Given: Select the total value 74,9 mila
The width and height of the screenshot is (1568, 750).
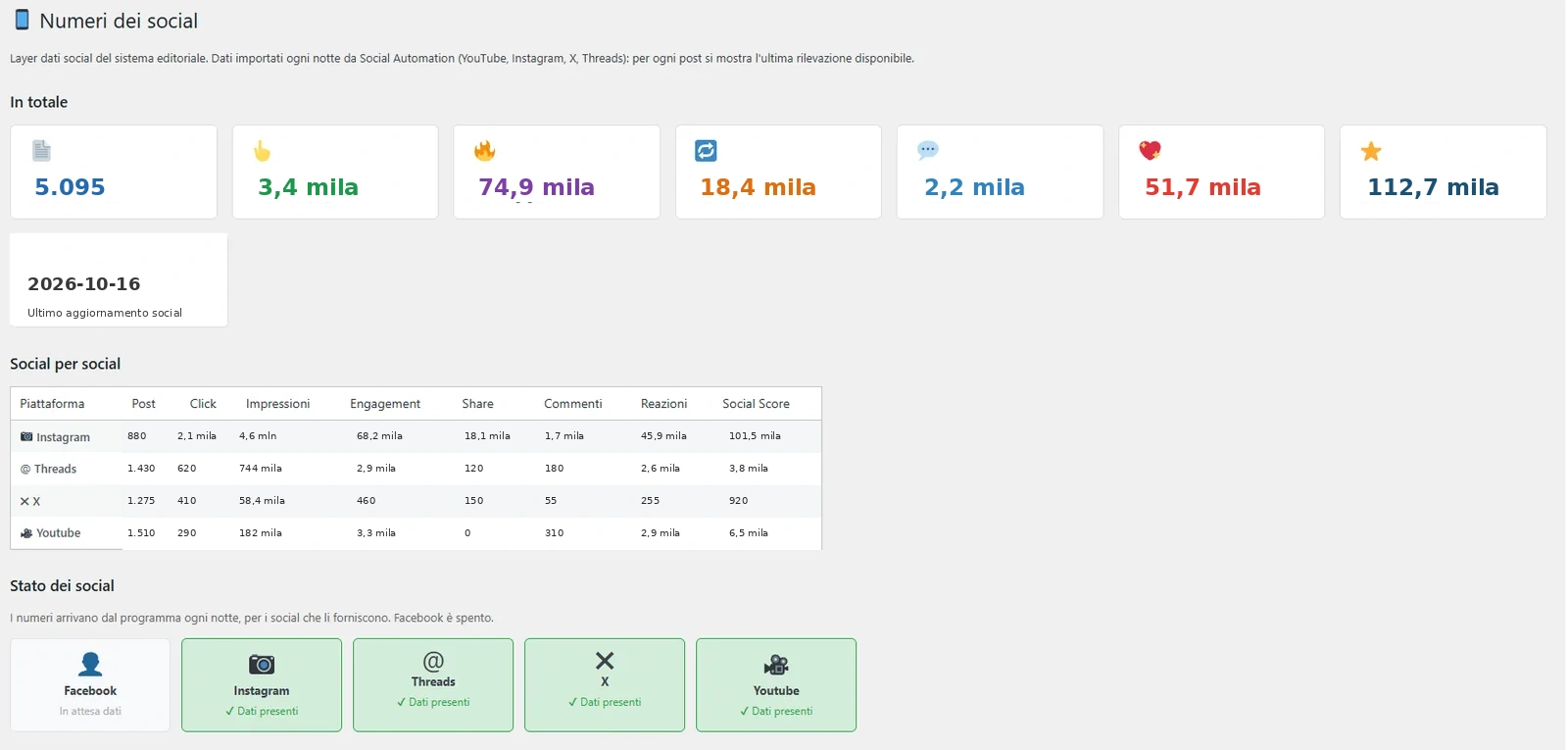Looking at the screenshot, I should (536, 187).
